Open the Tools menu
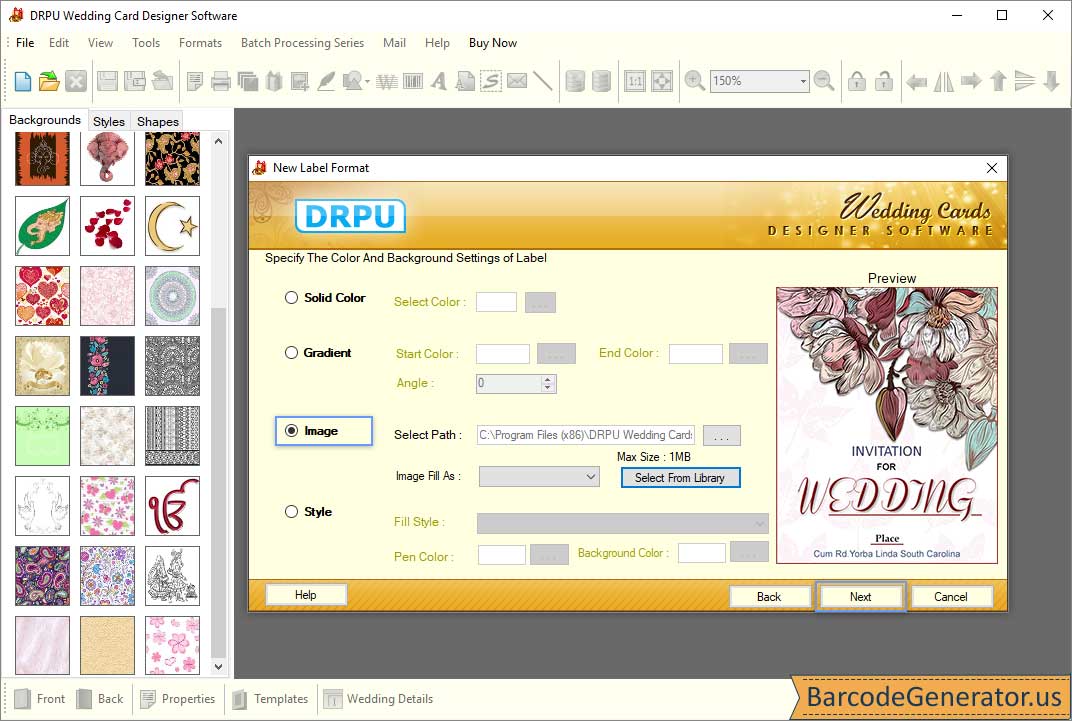1072x721 pixels. click(146, 42)
